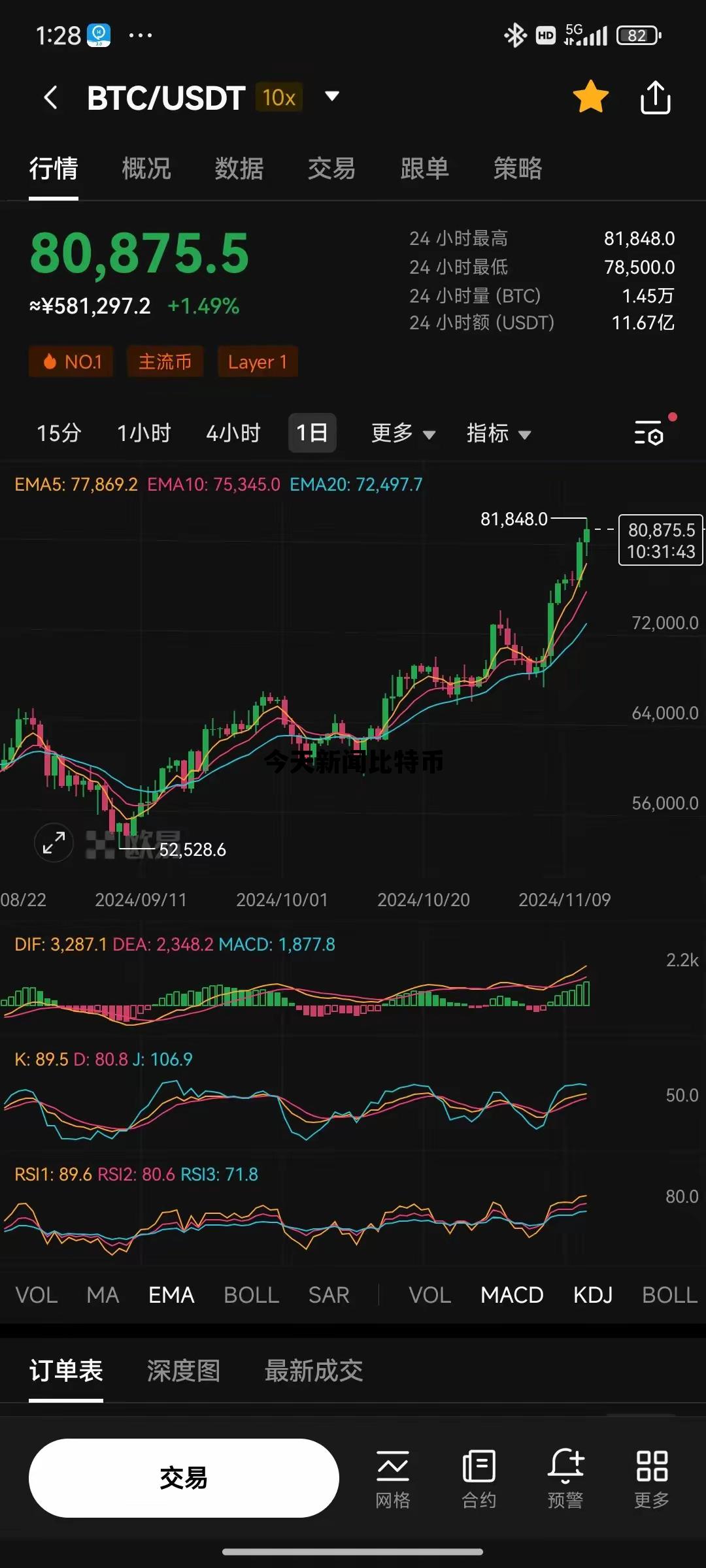Tap the current price label on chart
This screenshot has height=1568, width=706.
point(661,540)
